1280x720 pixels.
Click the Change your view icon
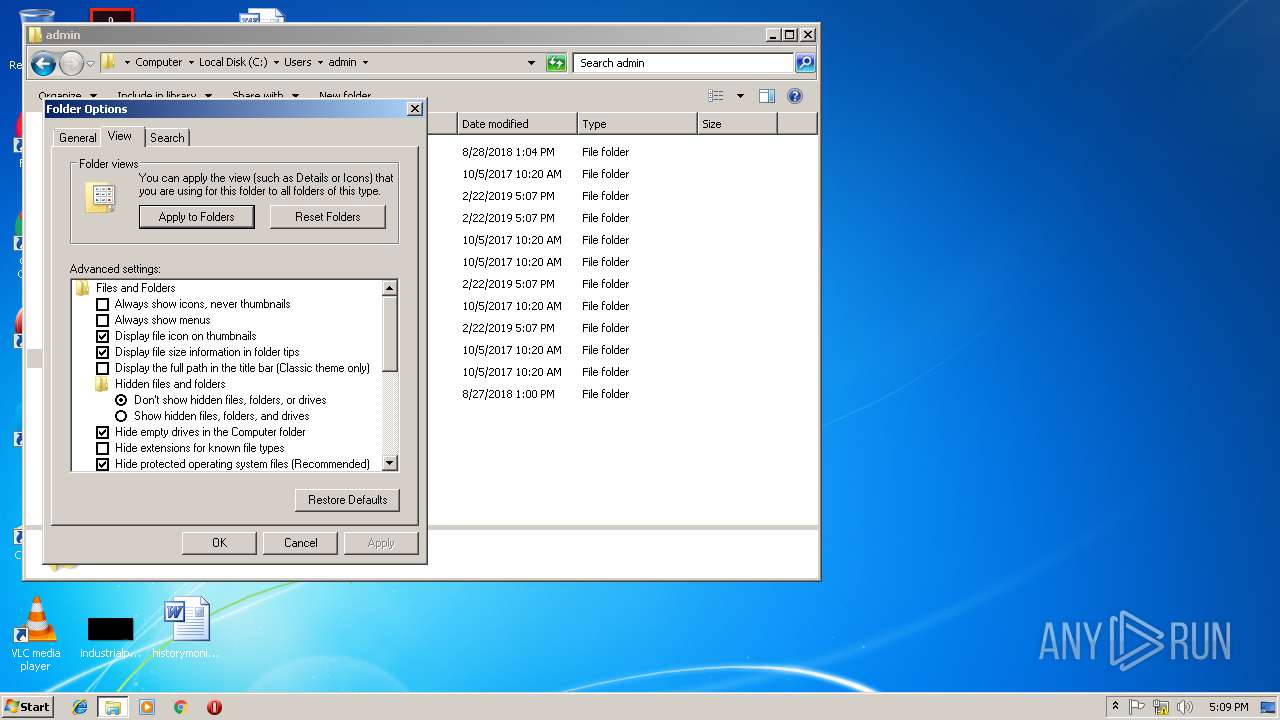(716, 96)
